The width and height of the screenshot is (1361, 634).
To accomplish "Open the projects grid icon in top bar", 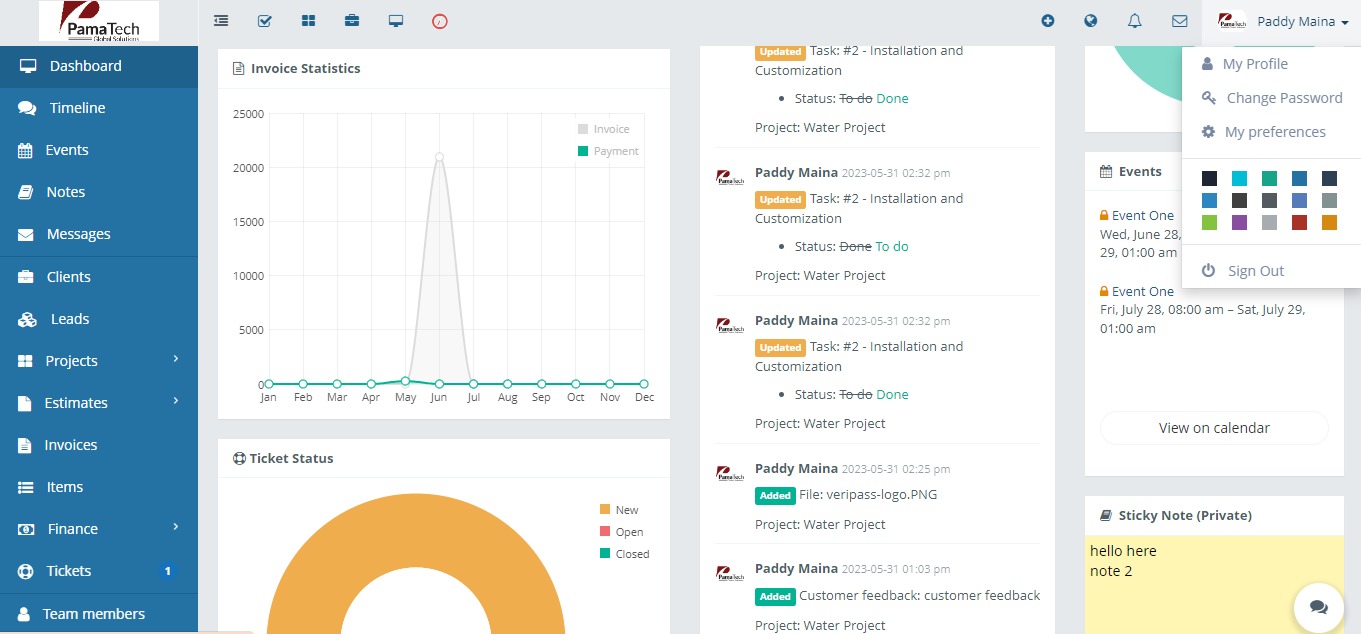I will [308, 20].
